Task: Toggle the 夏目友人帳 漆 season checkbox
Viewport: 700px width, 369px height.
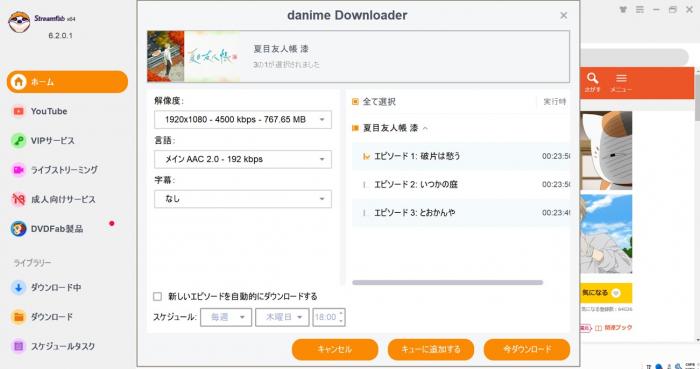Action: click(x=355, y=129)
